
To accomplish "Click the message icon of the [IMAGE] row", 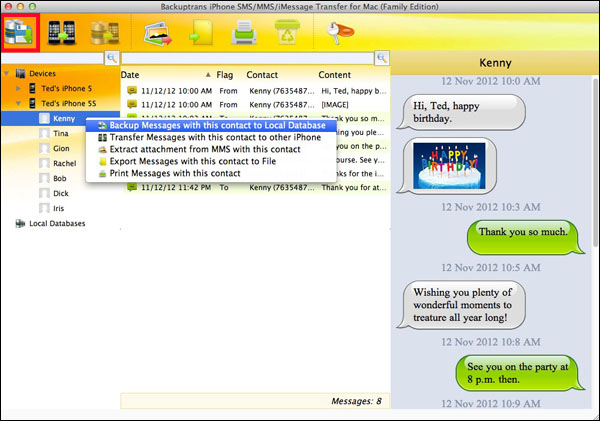I will pyautogui.click(x=132, y=104).
